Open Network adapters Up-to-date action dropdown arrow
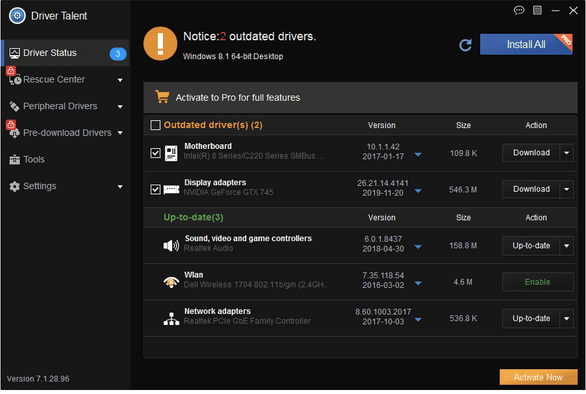 567,318
